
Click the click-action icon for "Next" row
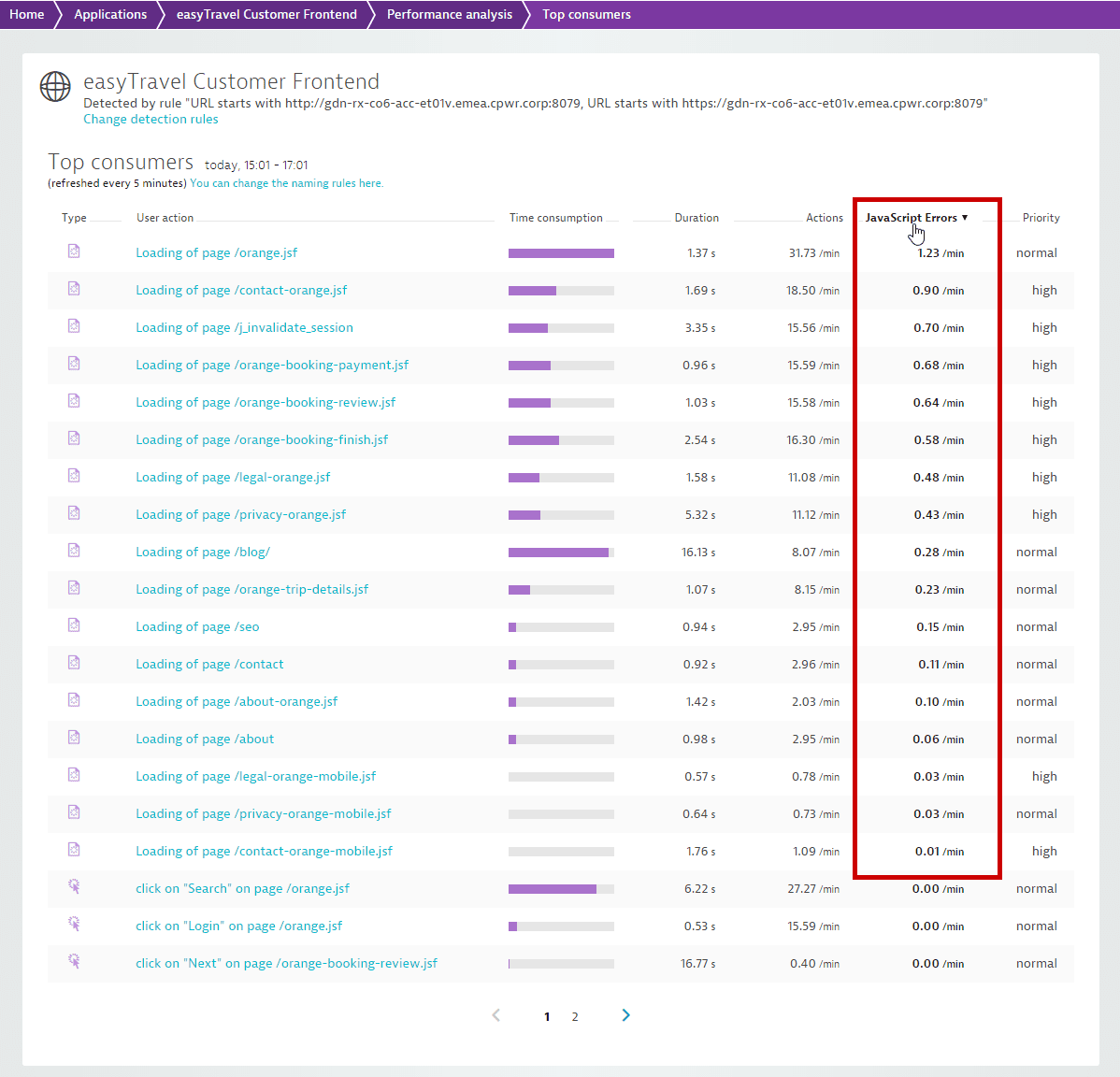(x=74, y=961)
